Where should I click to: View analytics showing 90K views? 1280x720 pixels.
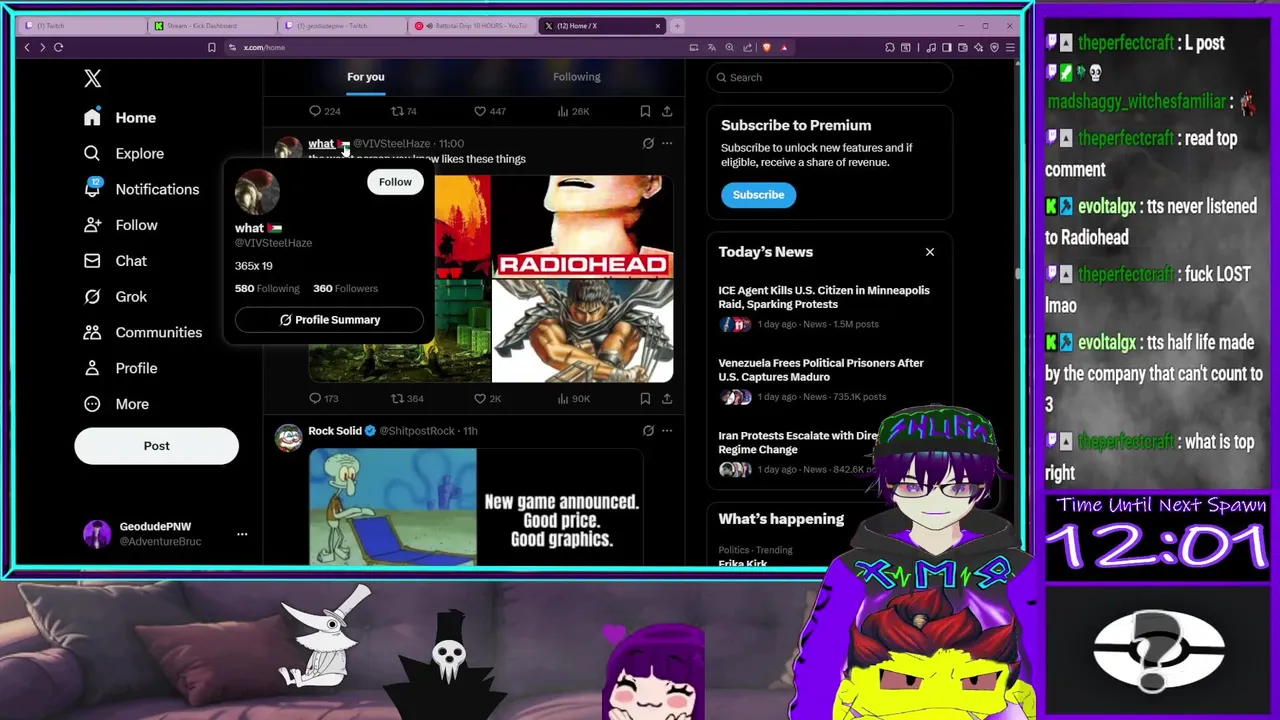573,398
